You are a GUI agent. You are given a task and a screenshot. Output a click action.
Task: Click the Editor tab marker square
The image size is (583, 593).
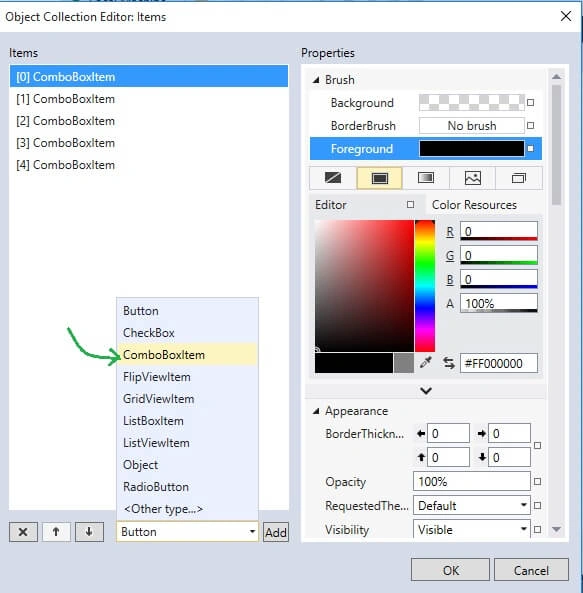410,205
